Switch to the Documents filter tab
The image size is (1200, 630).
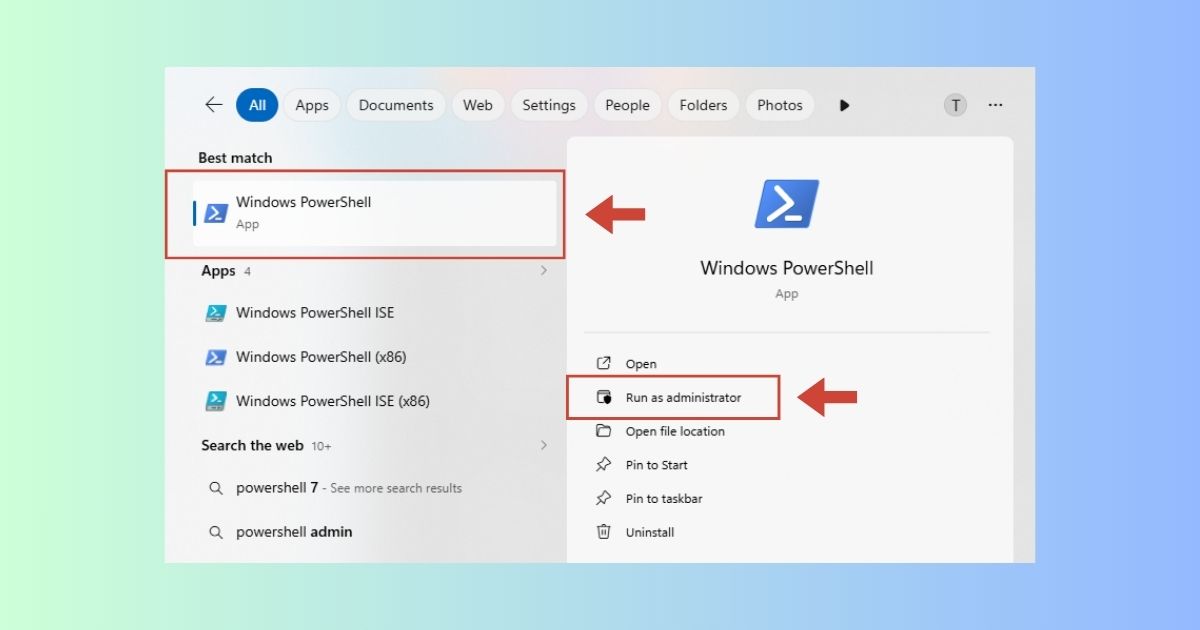(x=396, y=105)
